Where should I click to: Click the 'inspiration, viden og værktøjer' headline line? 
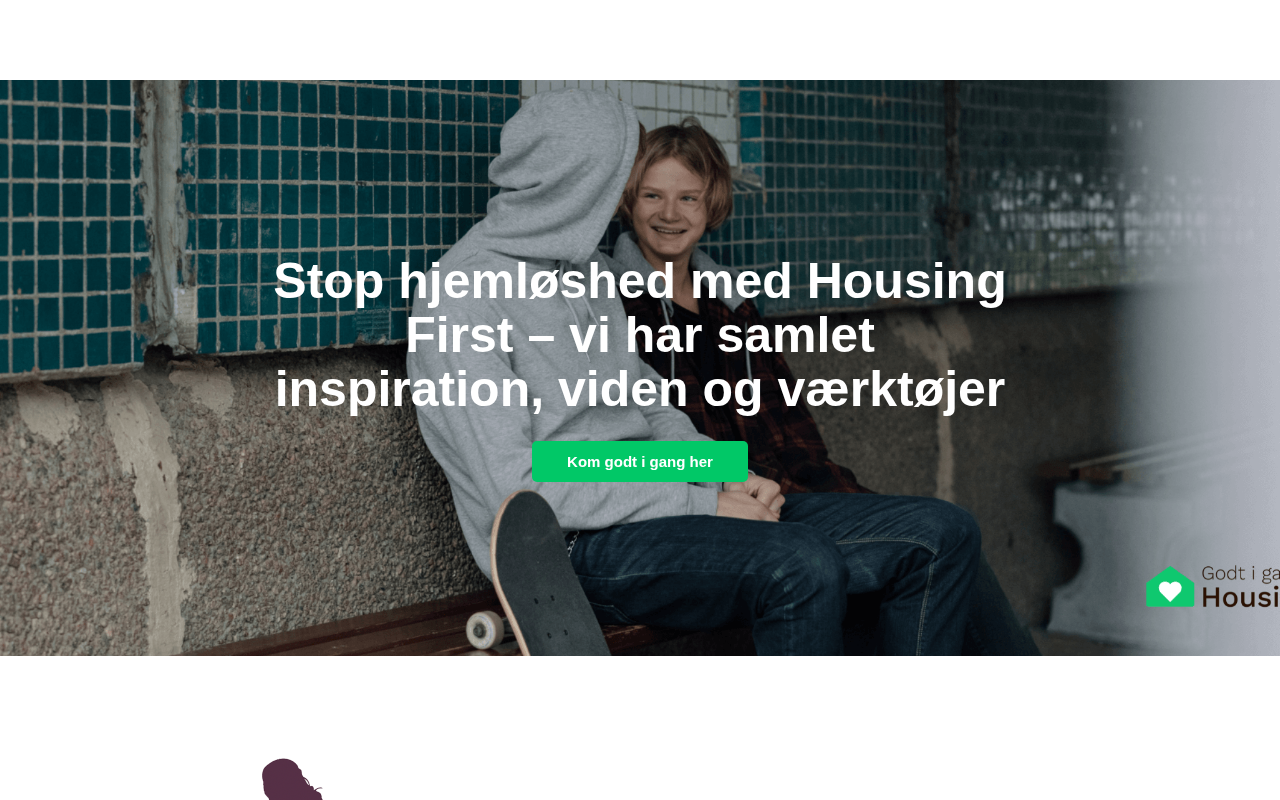pos(640,389)
